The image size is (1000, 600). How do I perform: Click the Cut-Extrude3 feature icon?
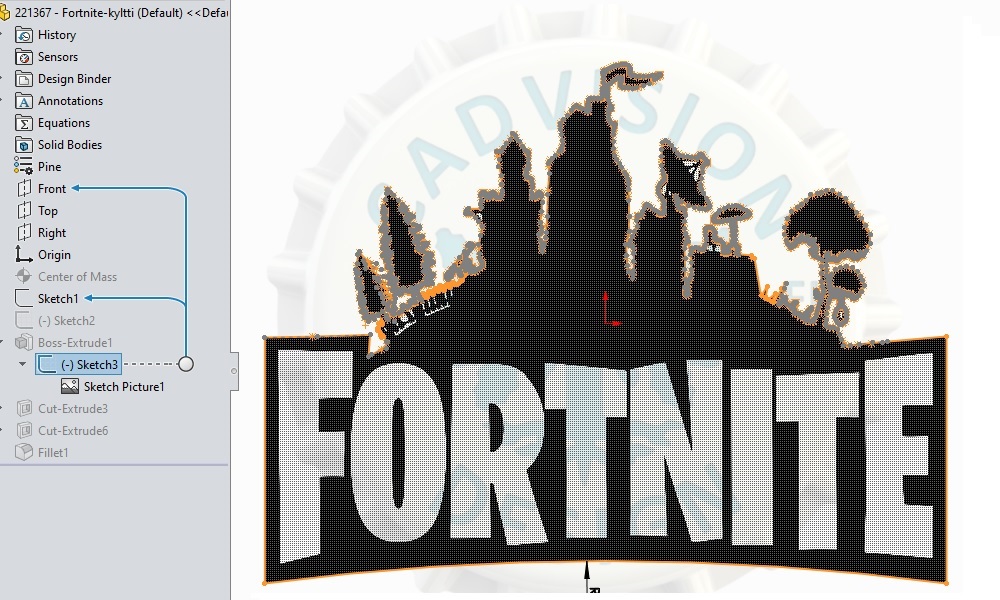click(x=24, y=408)
